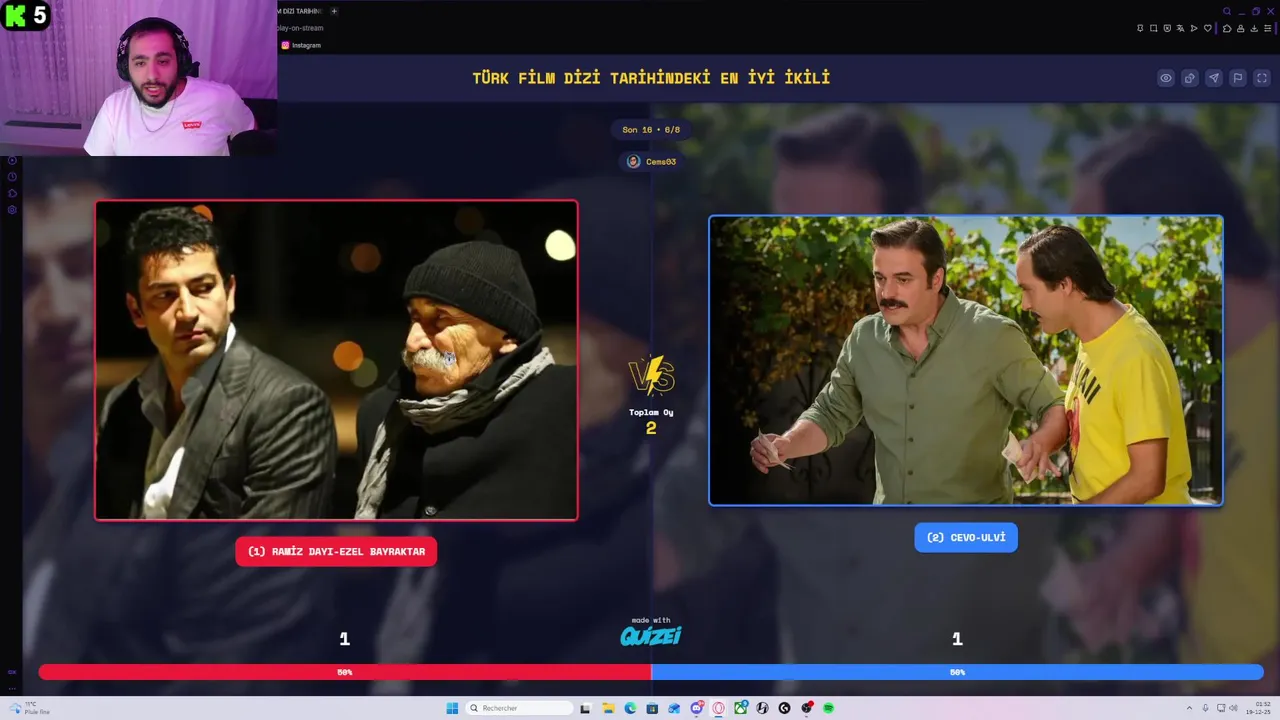
Task: Open the browser search magnifier icon
Action: click(1227, 11)
